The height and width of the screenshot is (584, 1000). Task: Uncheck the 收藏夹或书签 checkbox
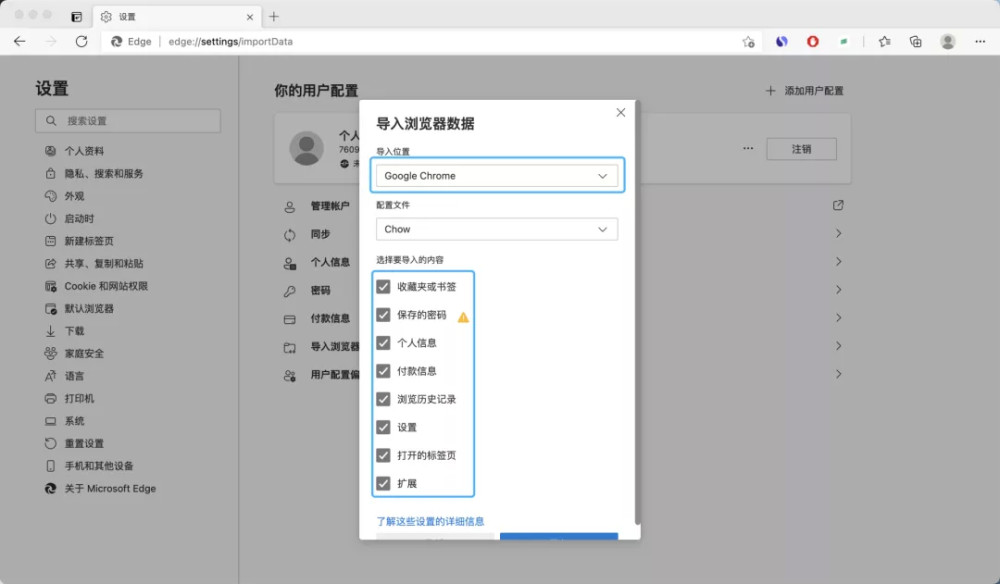click(x=383, y=287)
